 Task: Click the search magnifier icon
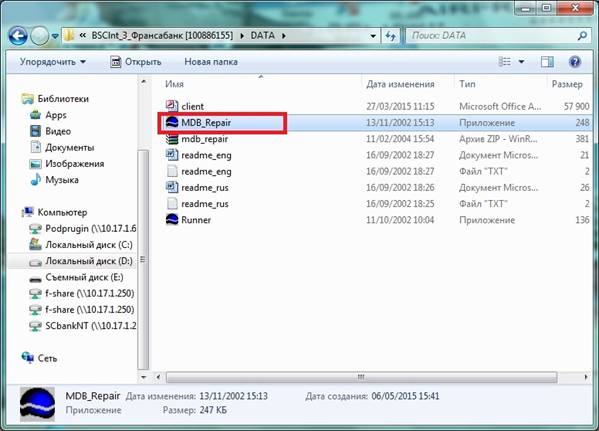(582, 36)
